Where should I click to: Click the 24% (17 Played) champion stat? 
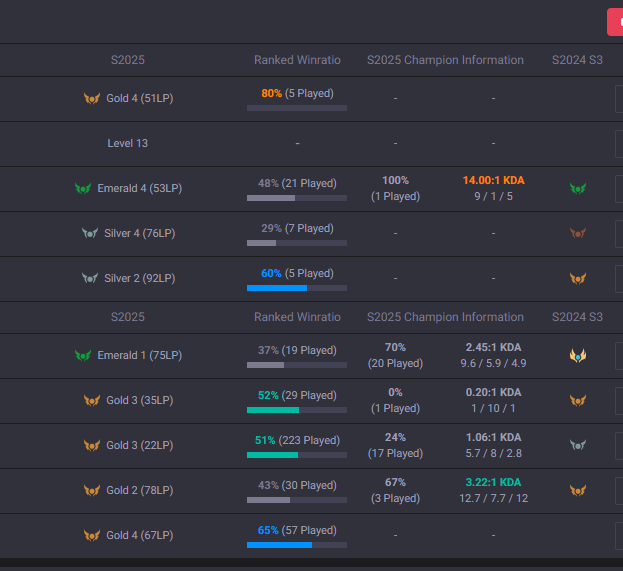pos(395,445)
